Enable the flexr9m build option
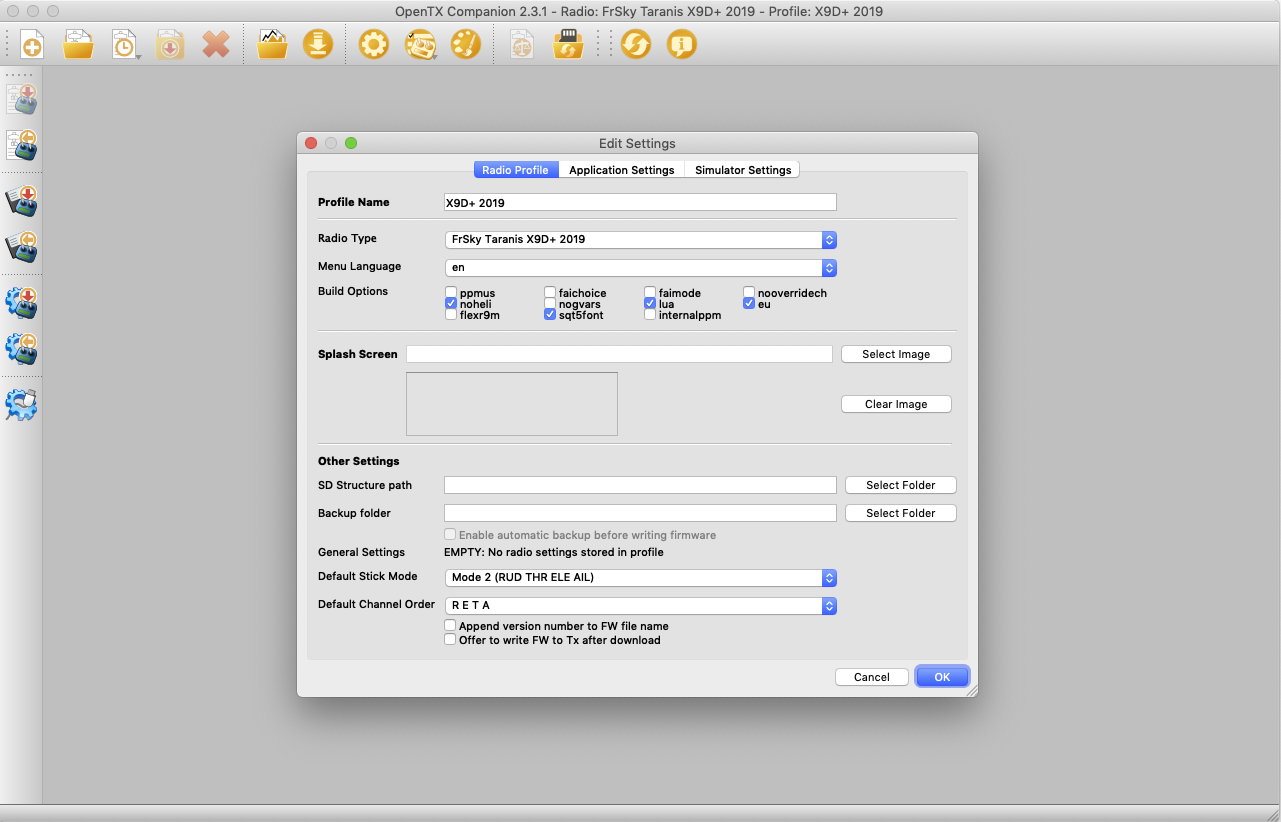 point(451,315)
